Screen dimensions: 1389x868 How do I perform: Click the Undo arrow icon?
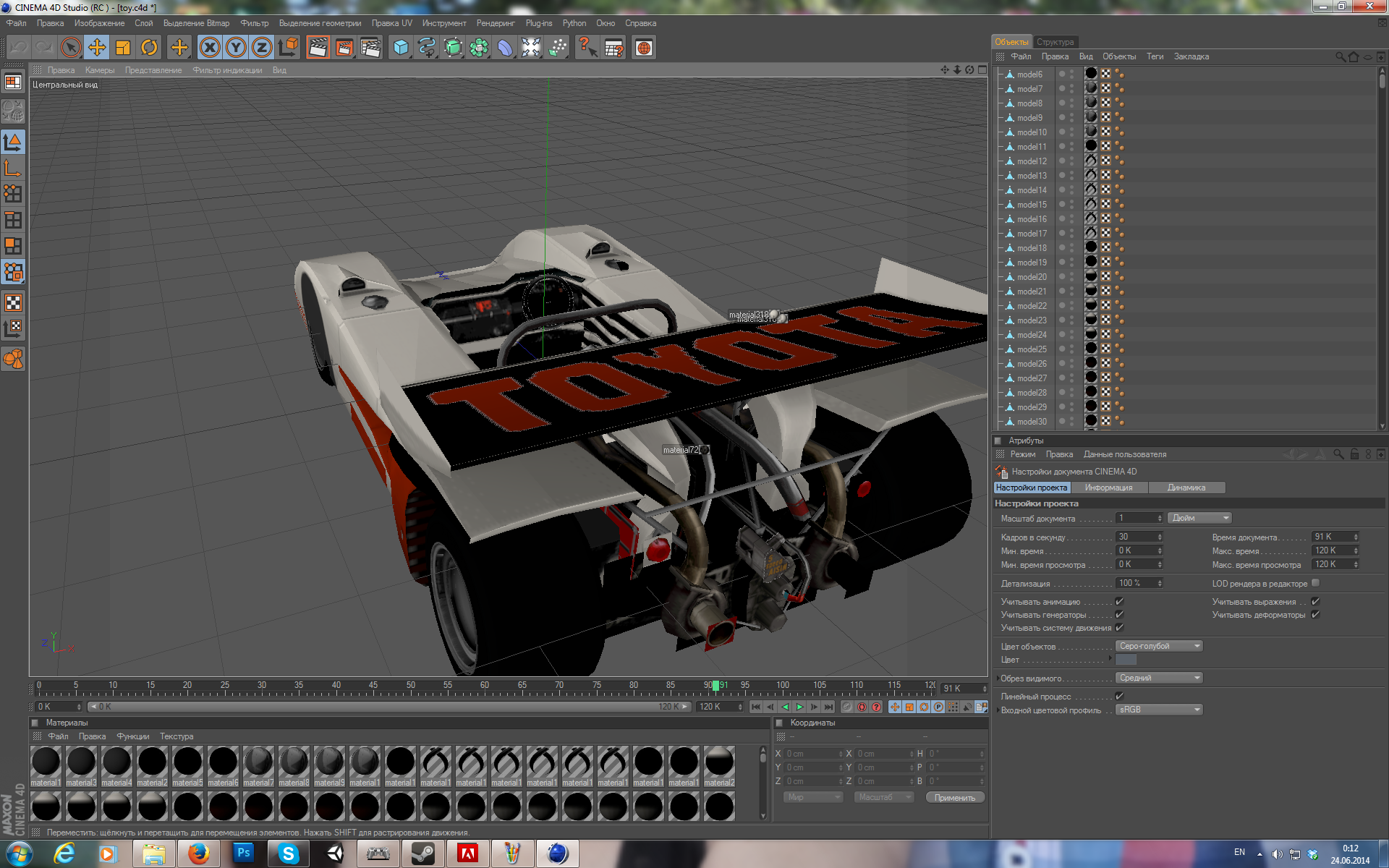pos(19,48)
